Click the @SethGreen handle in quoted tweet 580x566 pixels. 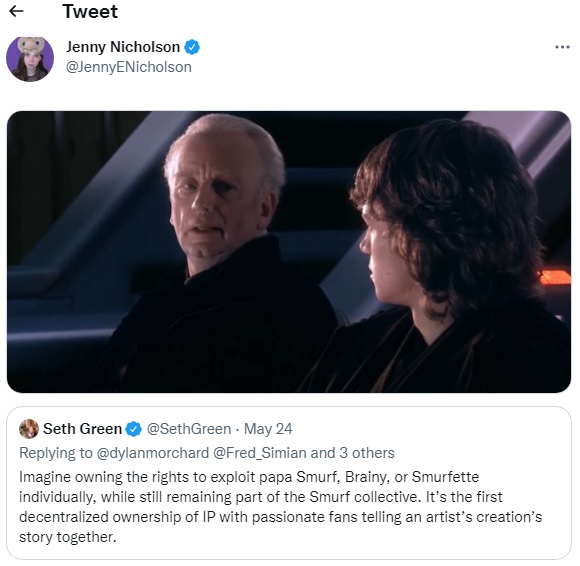(x=189, y=429)
